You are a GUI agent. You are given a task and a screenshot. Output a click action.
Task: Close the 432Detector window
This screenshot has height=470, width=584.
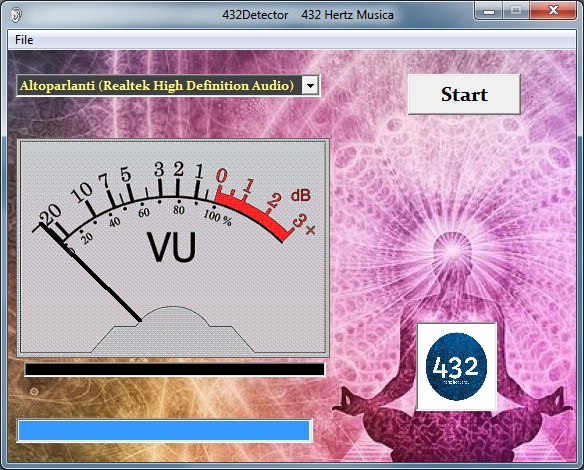click(x=553, y=11)
